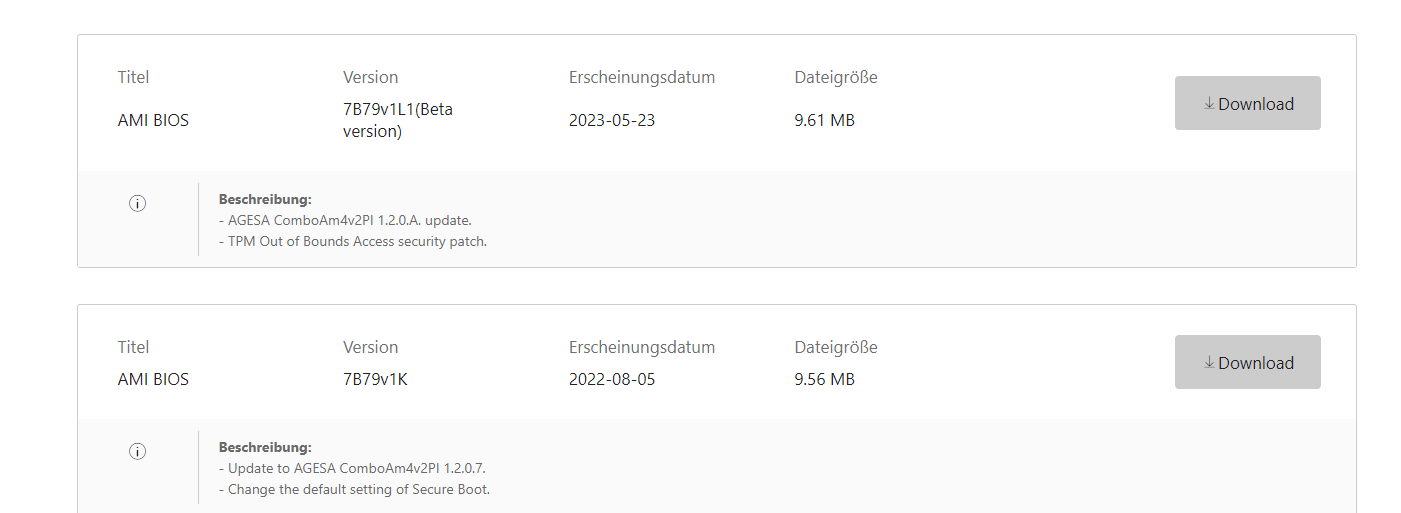Click the Beschreibung heading of the beta entry
This screenshot has height=513, width=1401.
click(265, 199)
